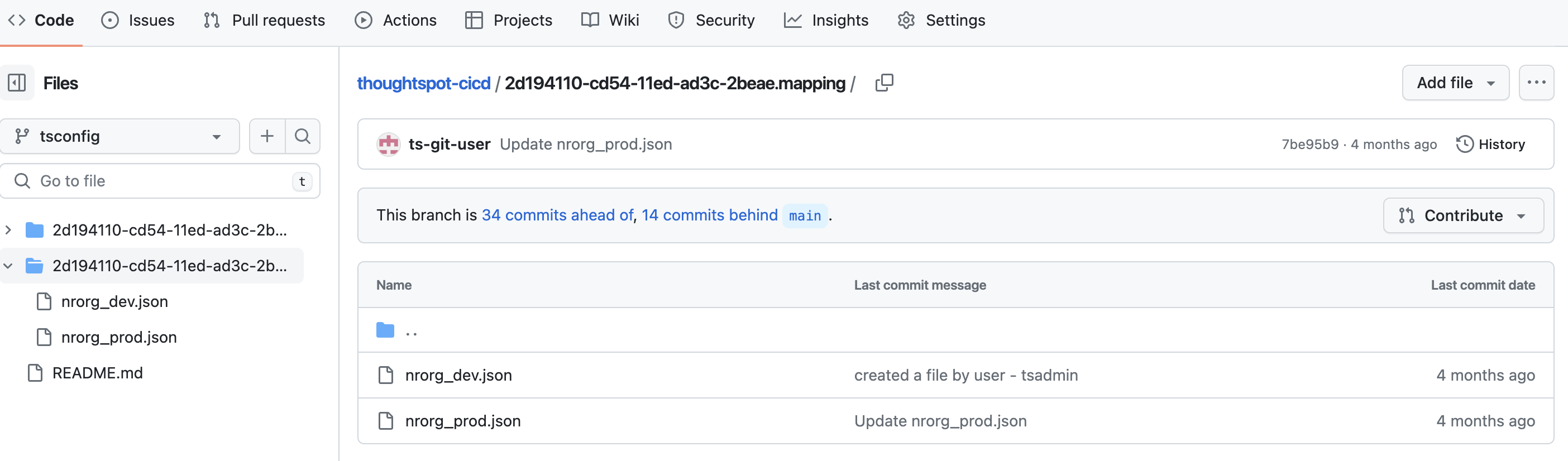This screenshot has height=461, width=1568.
Task: Click the plus icon to add file
Action: coord(267,136)
